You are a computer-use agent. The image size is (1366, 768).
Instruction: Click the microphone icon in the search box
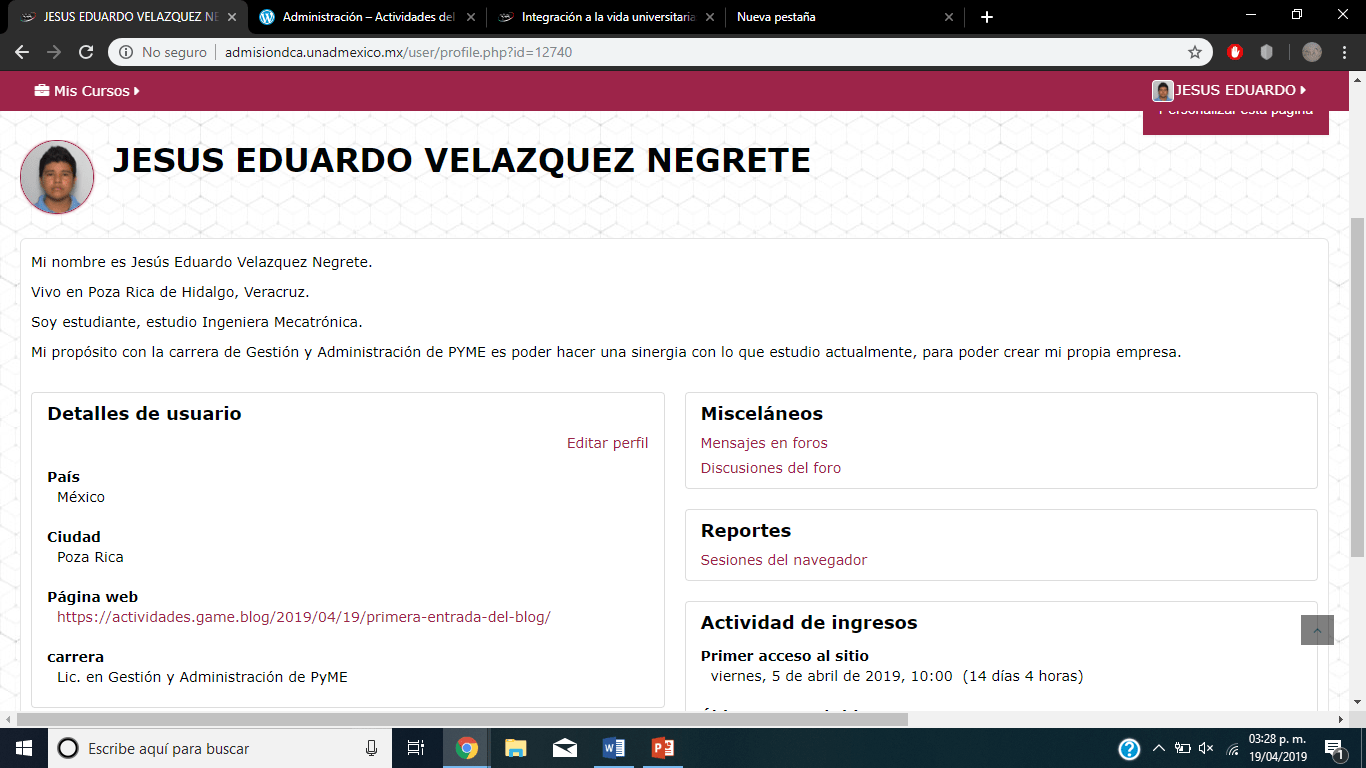[x=371, y=748]
